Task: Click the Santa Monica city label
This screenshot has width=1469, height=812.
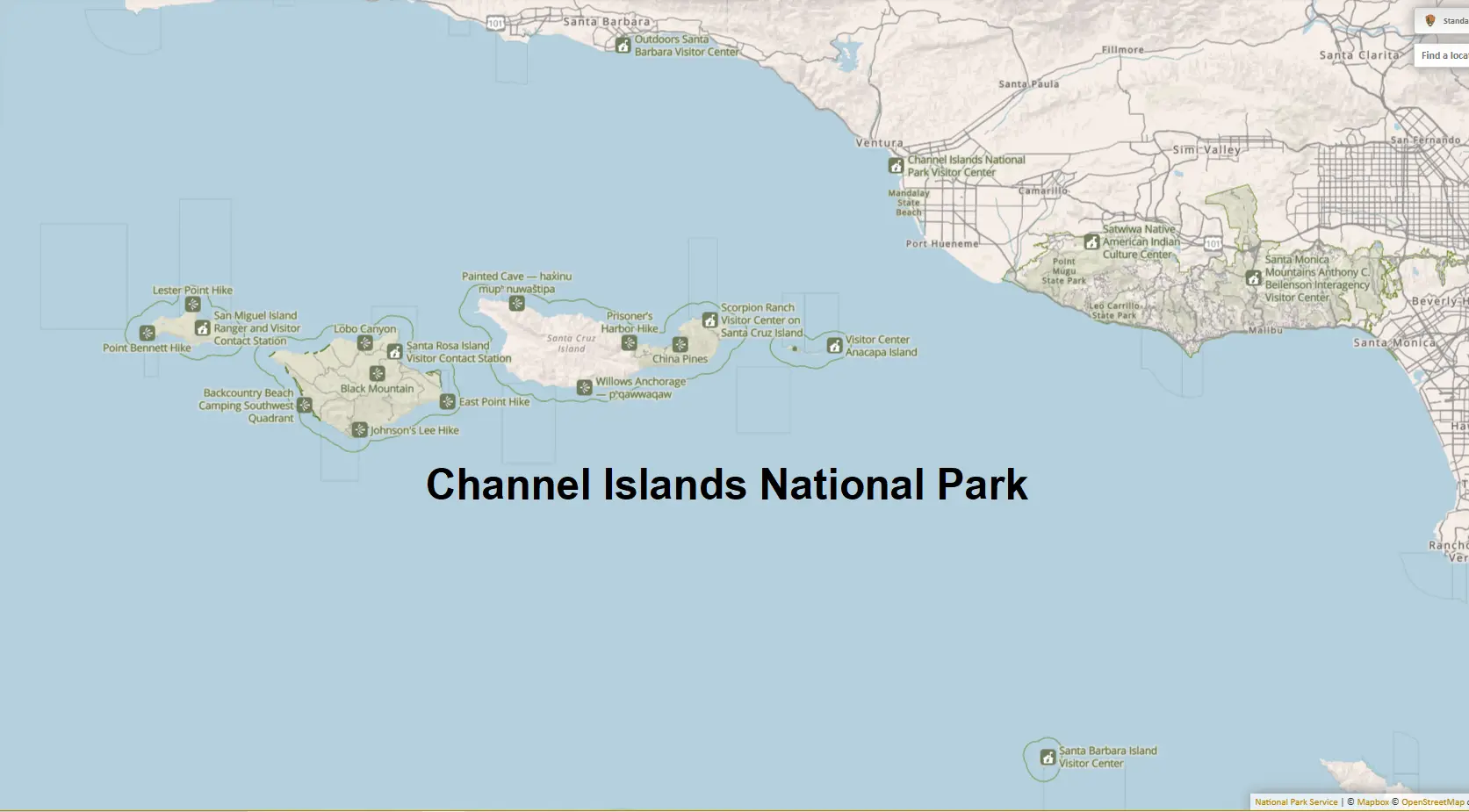Action: tap(1395, 343)
